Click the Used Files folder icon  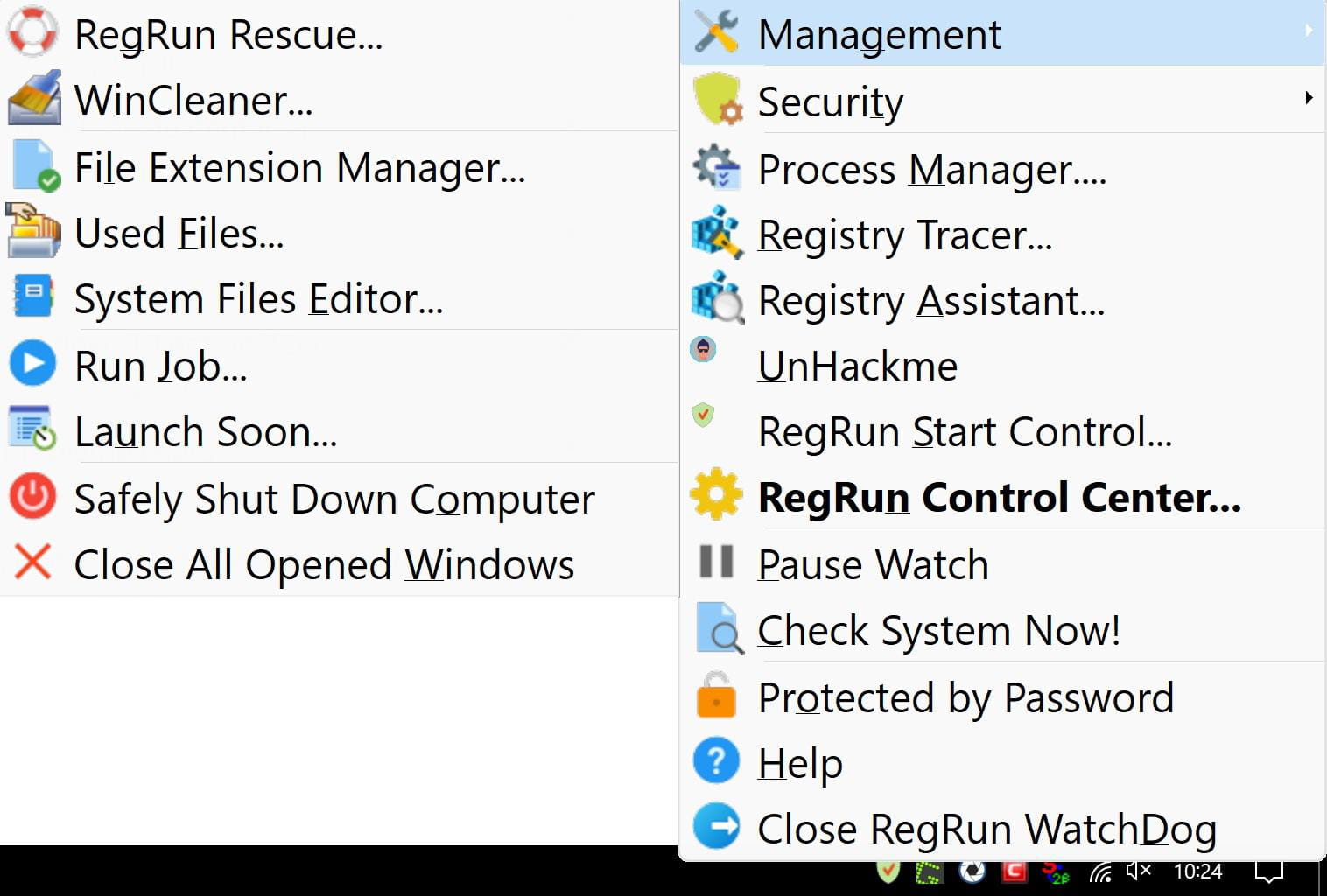coord(33,231)
